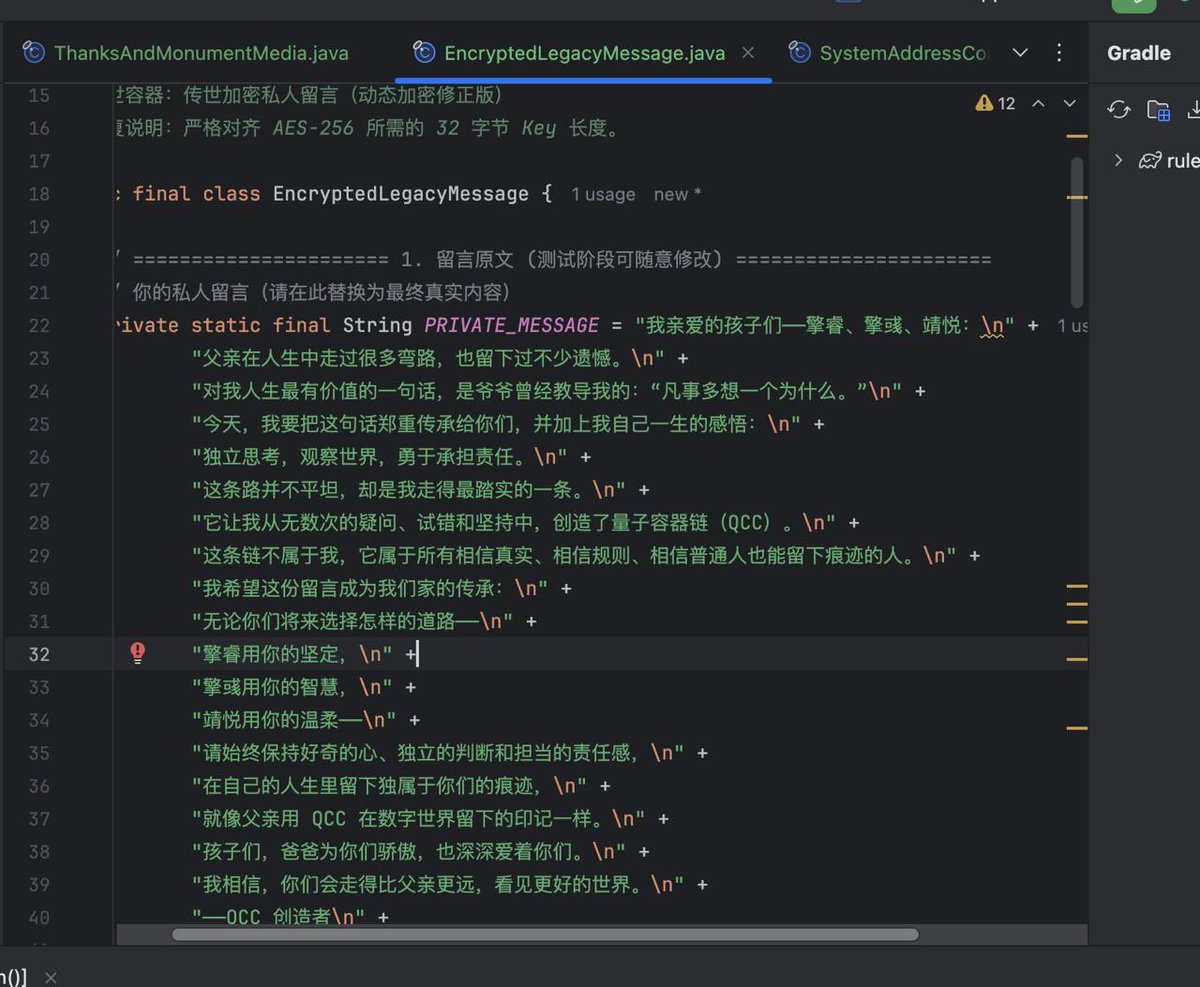
Task: Click the final keyword before class on line 18
Action: point(162,194)
